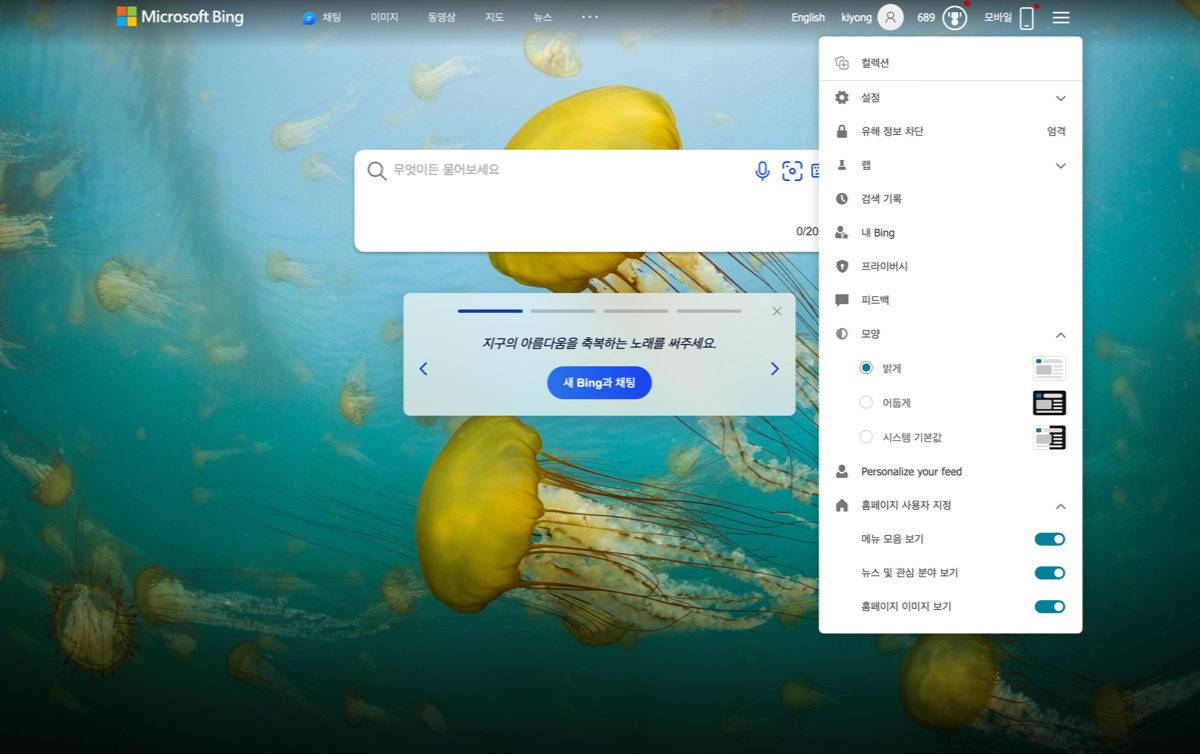The height and width of the screenshot is (754, 1200).
Task: Open the kiyong account profile icon
Action: click(890, 18)
